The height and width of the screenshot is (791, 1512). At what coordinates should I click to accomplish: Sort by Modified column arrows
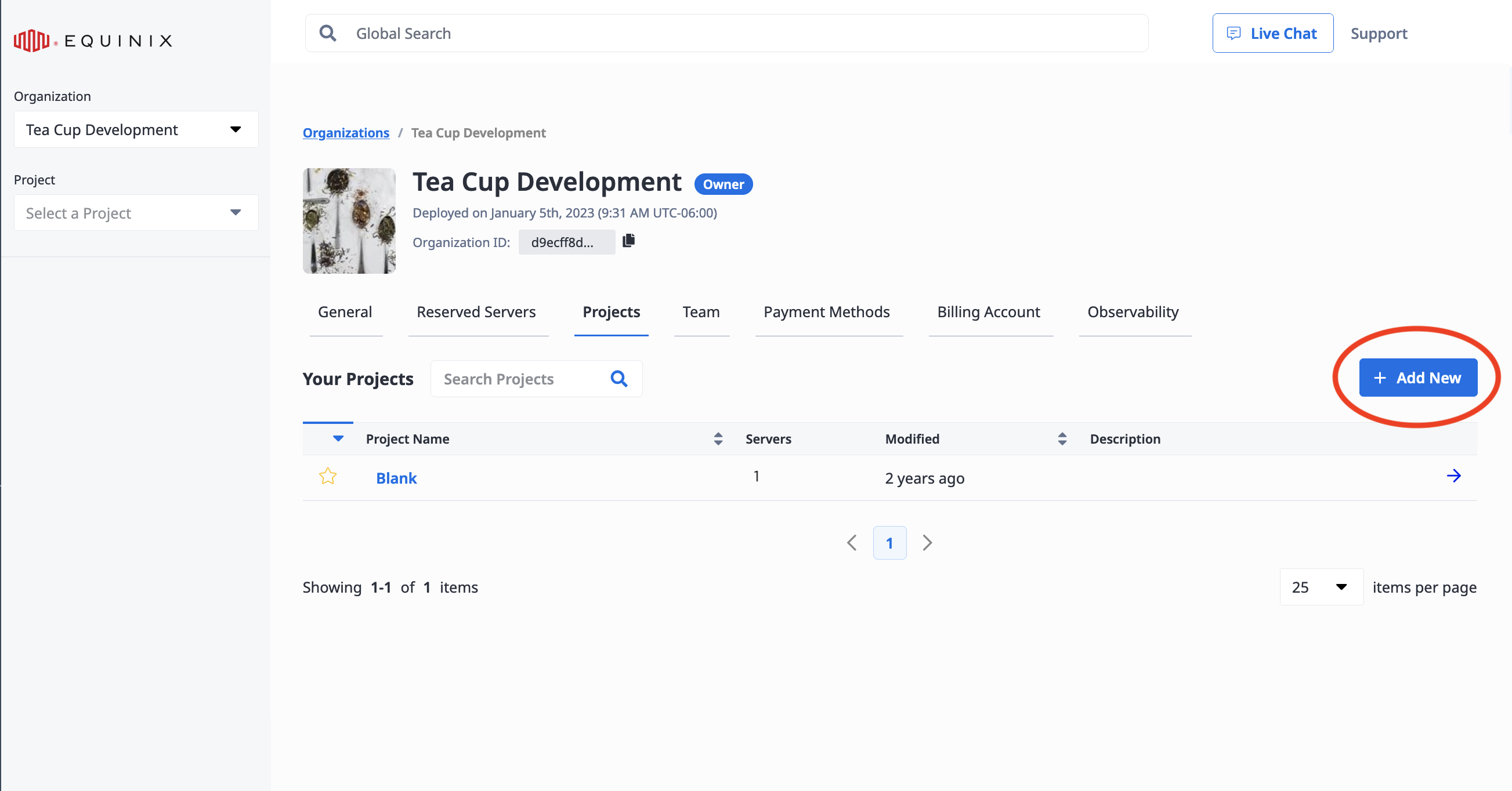coord(1062,439)
